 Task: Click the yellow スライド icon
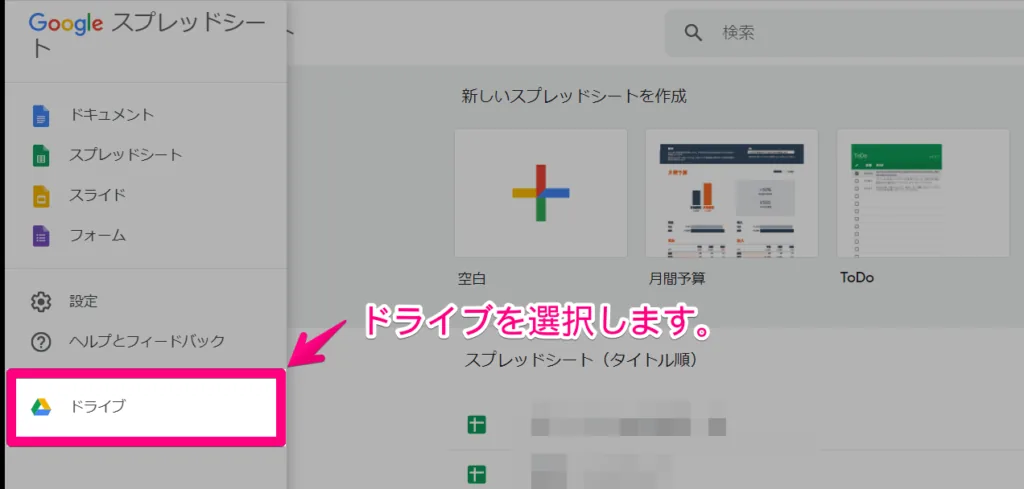click(x=41, y=196)
